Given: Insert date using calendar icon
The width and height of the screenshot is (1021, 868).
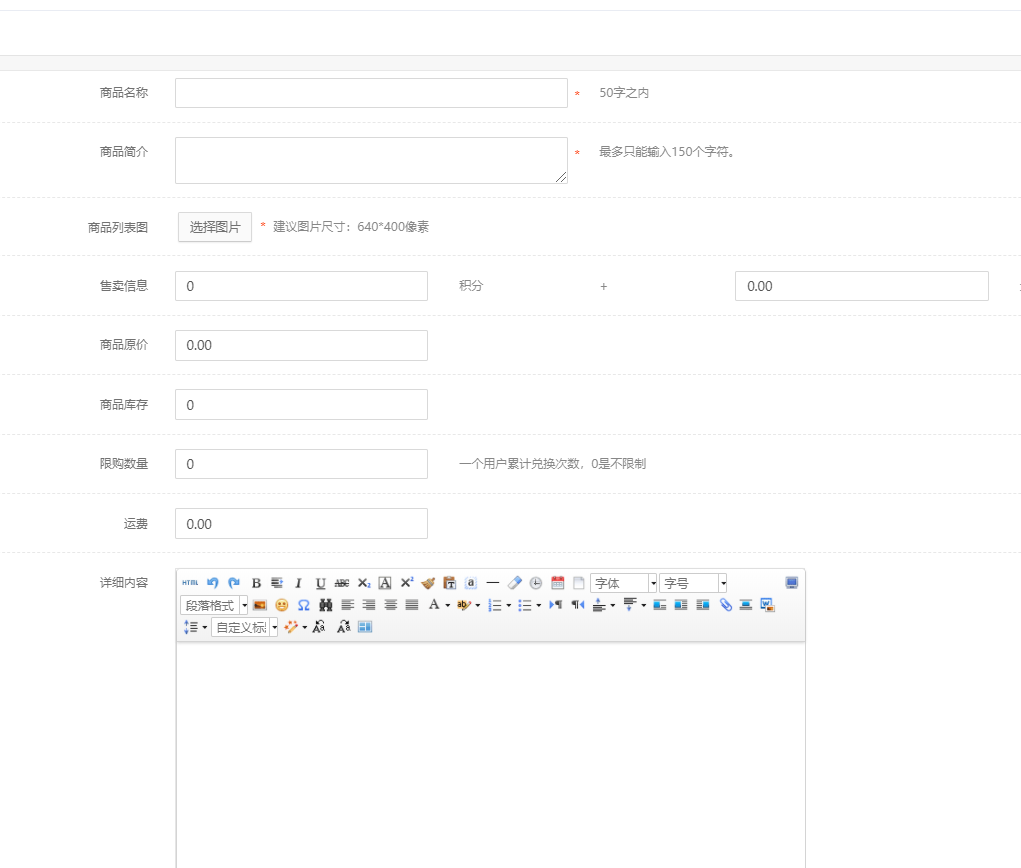Looking at the screenshot, I should coord(558,583).
